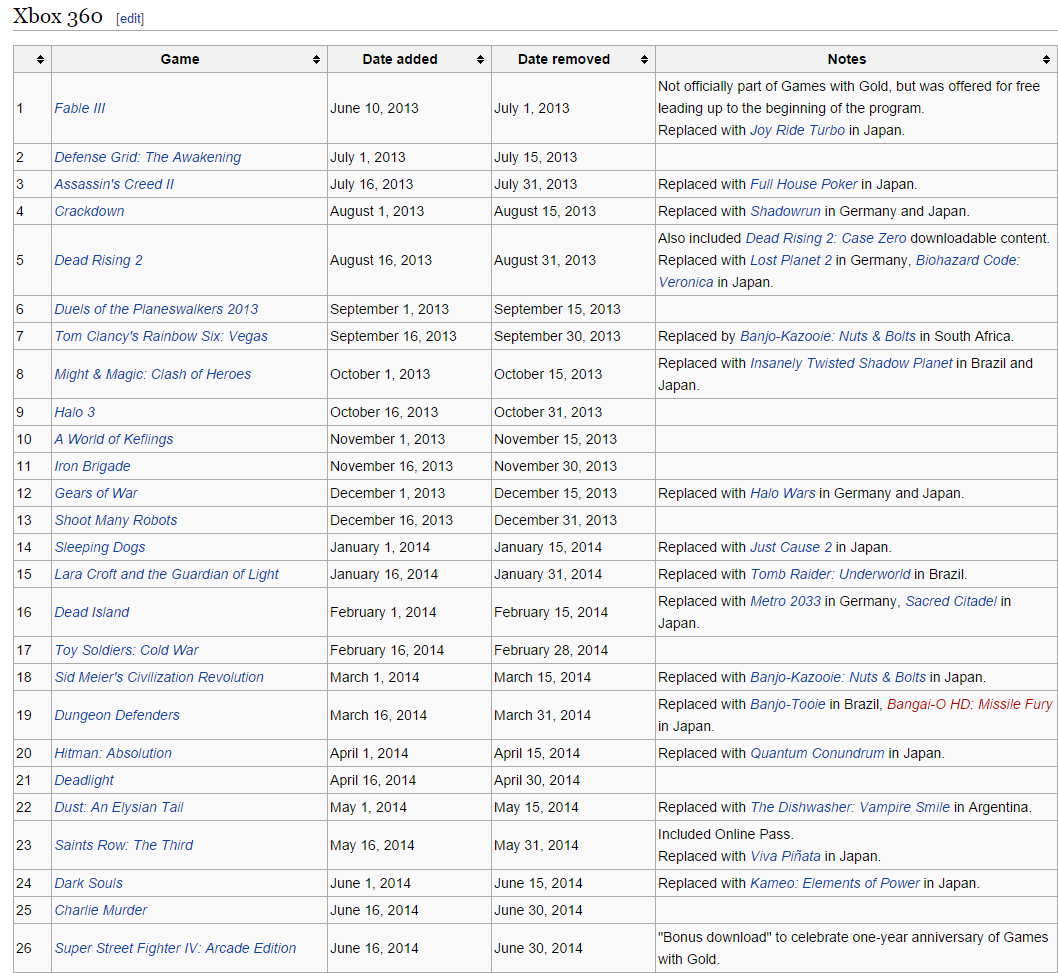Open the Iron Brigade link
The height and width of the screenshot is (973, 1058).
click(92, 466)
